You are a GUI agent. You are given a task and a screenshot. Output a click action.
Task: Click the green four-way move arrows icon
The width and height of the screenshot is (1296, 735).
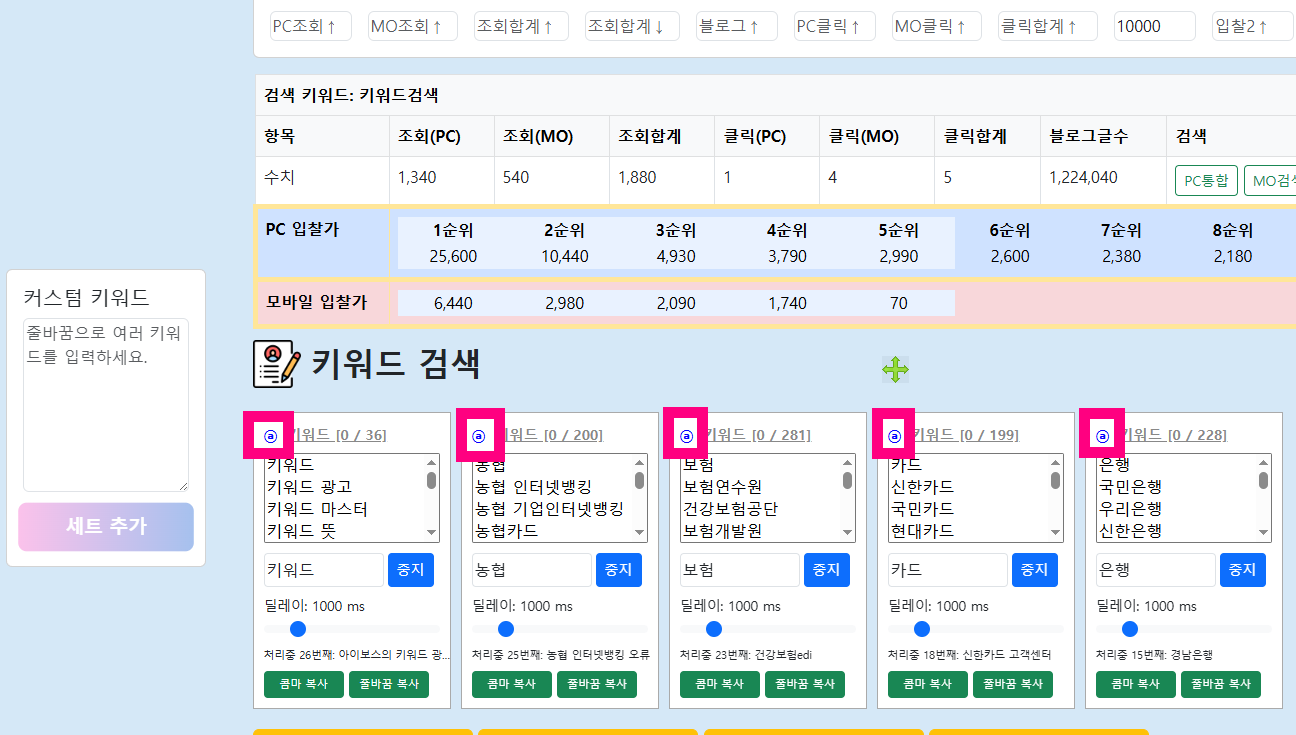click(895, 370)
